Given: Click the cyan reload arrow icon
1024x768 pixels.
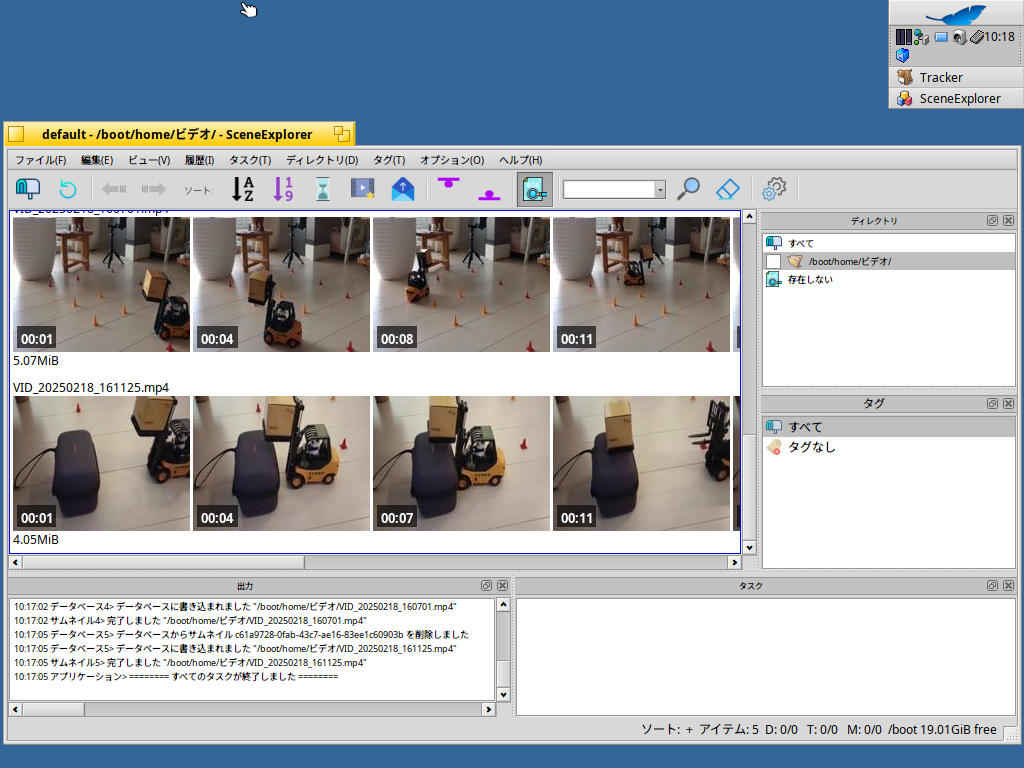Looking at the screenshot, I should (67, 189).
